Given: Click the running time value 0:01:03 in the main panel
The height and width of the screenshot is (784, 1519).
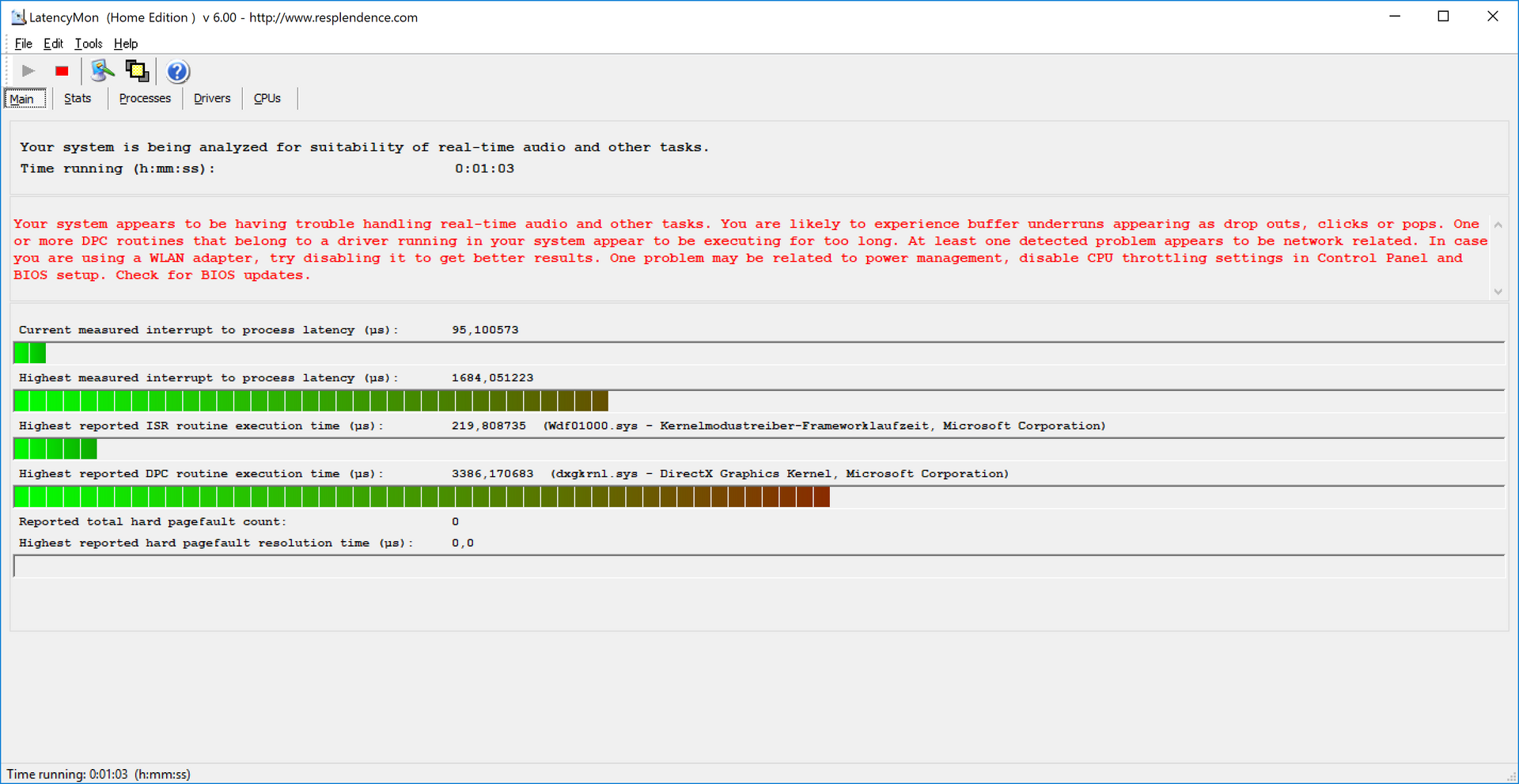Looking at the screenshot, I should 484,169.
